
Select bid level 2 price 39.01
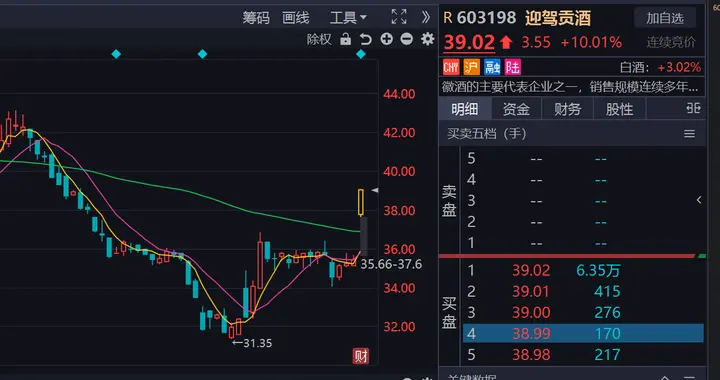[531, 291]
